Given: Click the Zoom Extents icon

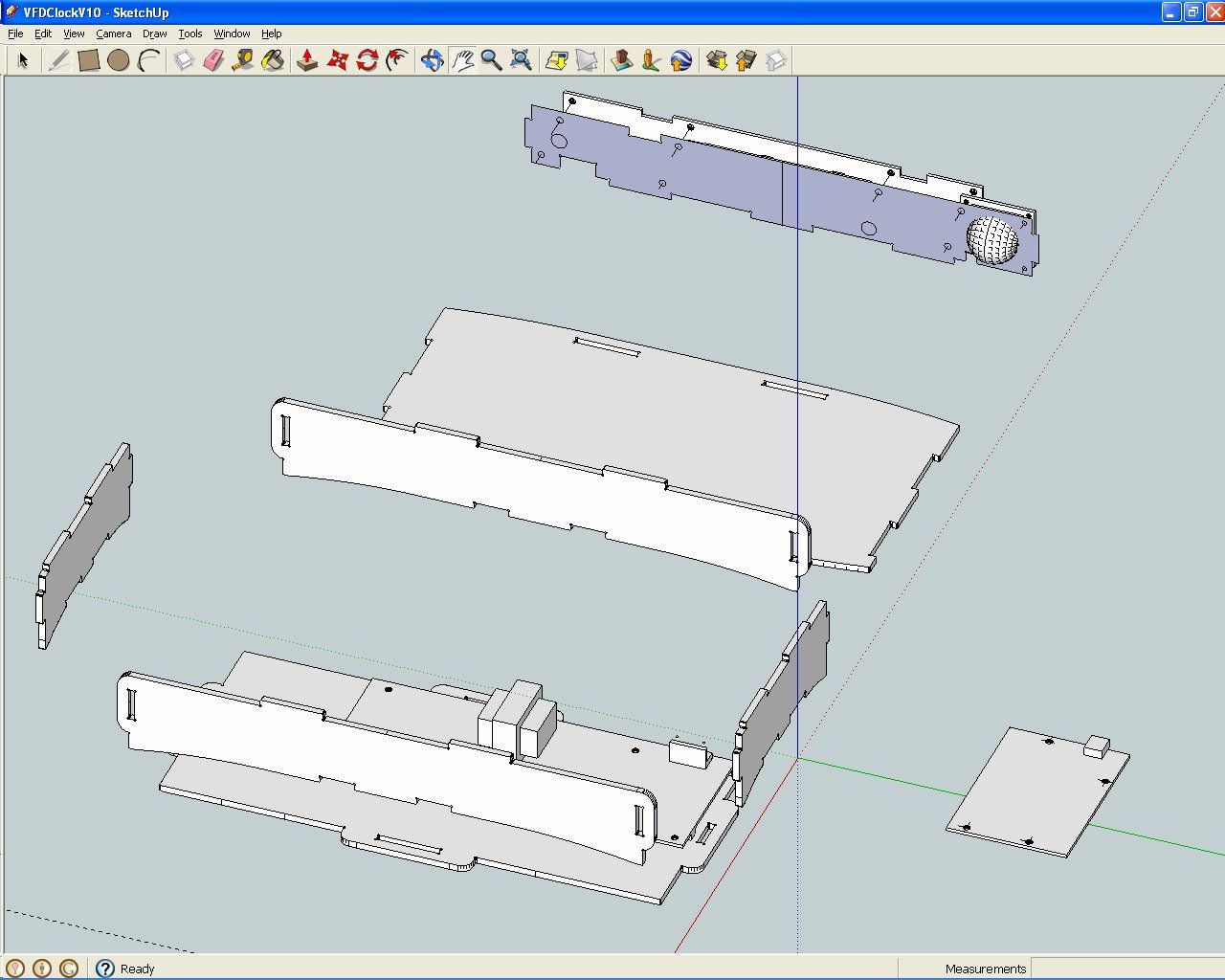Looking at the screenshot, I should tap(521, 60).
